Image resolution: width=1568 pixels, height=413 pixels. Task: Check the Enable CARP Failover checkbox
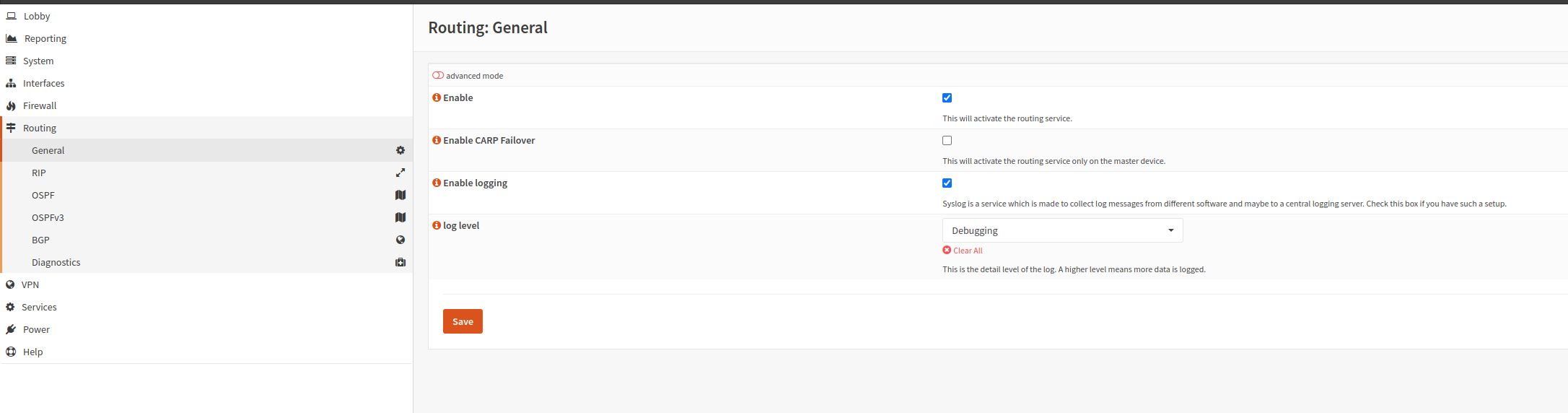(x=947, y=140)
